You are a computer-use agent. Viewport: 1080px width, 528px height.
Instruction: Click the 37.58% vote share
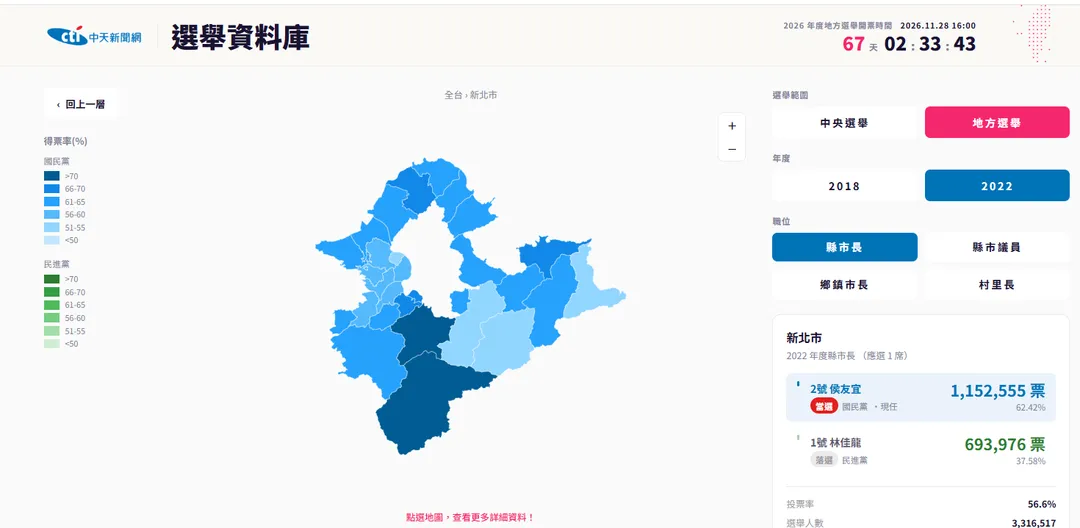click(1030, 461)
